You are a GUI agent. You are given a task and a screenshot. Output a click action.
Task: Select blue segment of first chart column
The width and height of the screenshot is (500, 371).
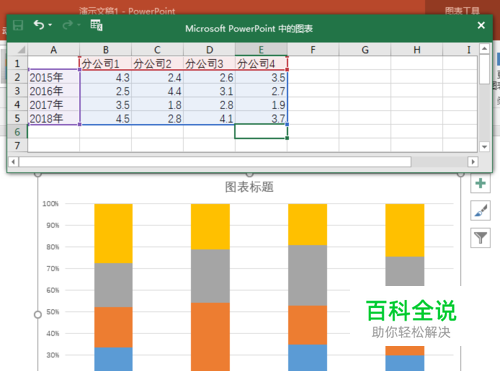coord(113,359)
